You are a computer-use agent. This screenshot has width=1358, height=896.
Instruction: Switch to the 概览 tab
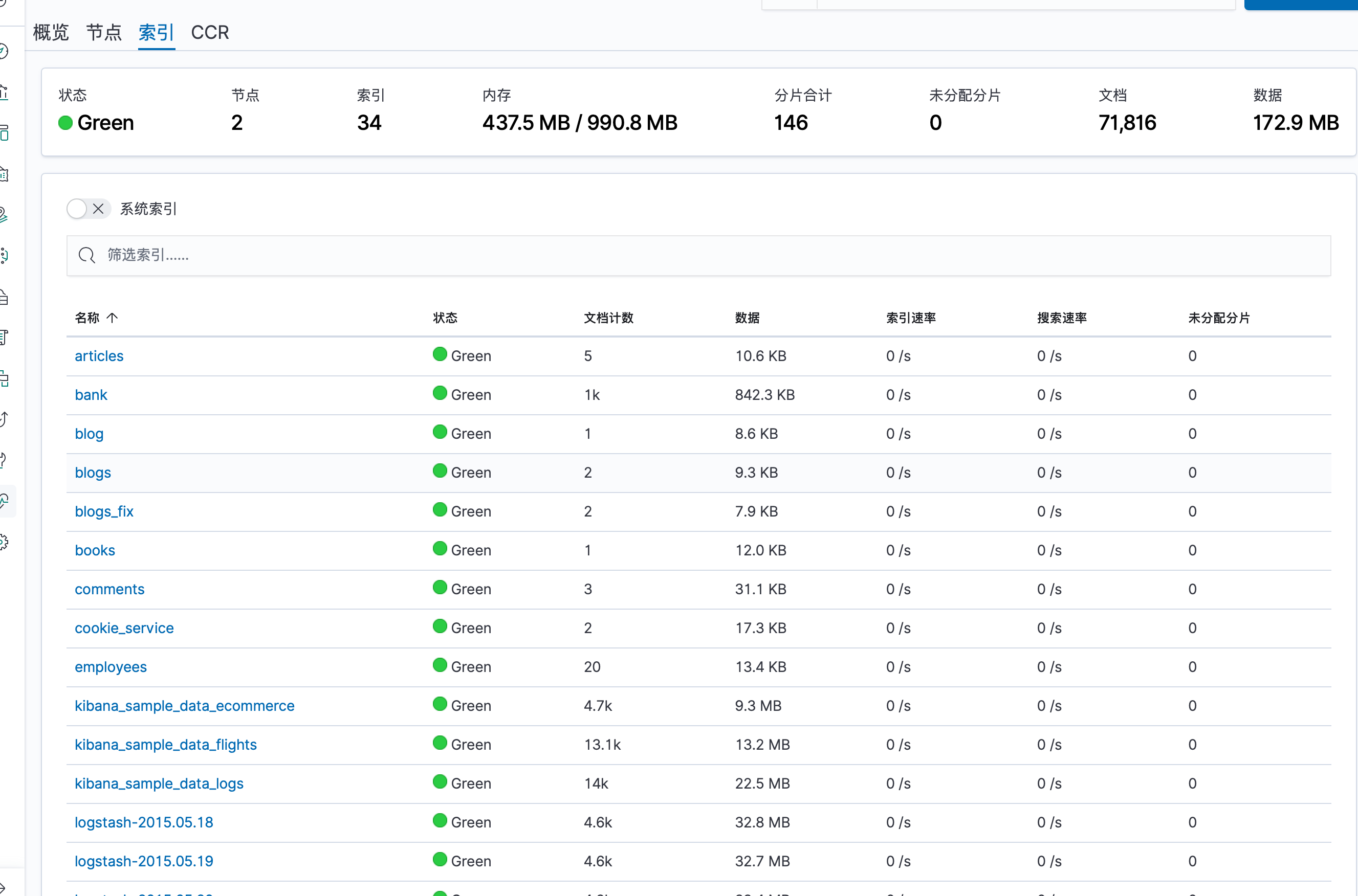pos(51,32)
